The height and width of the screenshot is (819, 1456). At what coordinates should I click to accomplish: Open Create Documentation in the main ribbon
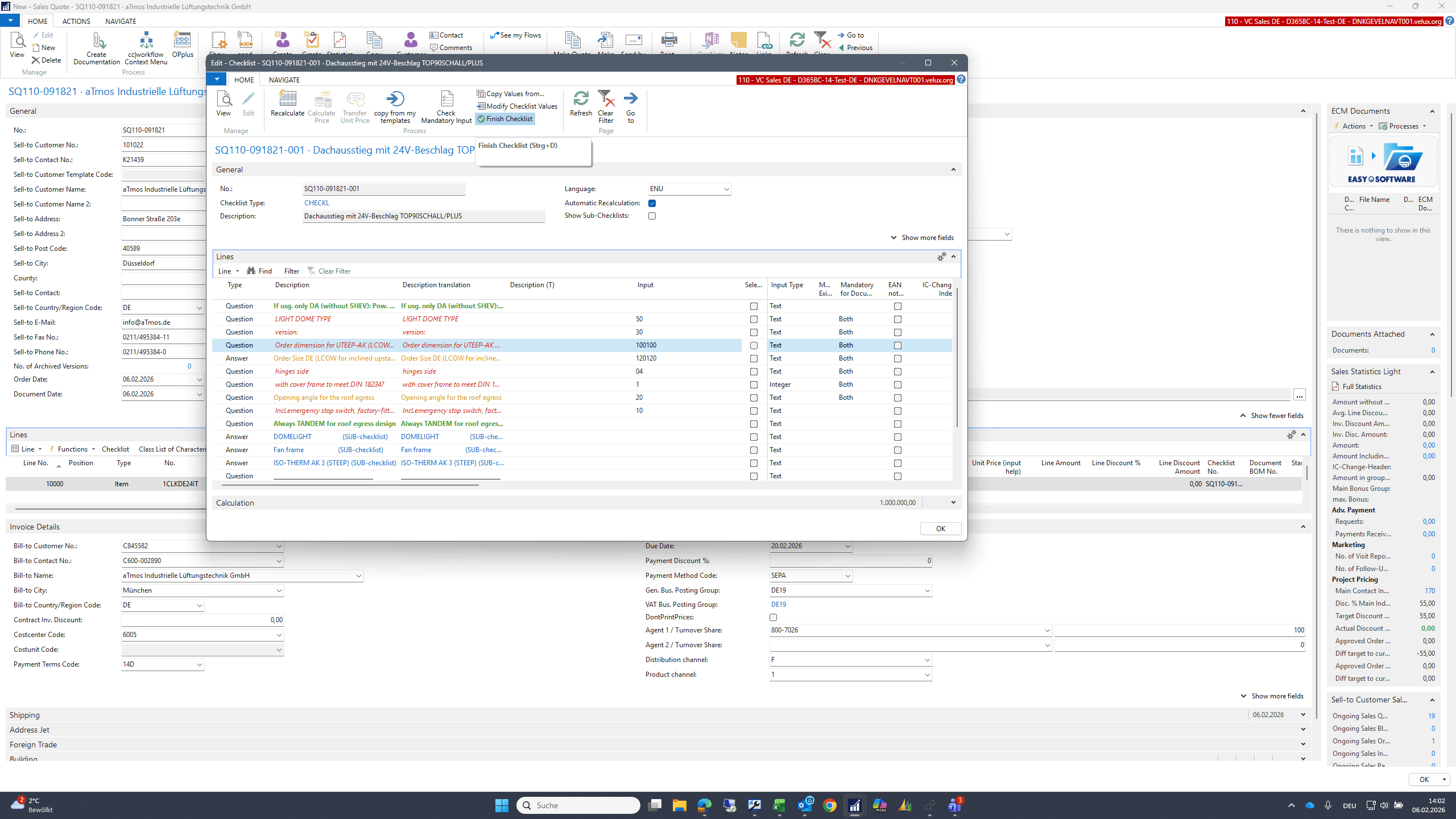97,48
